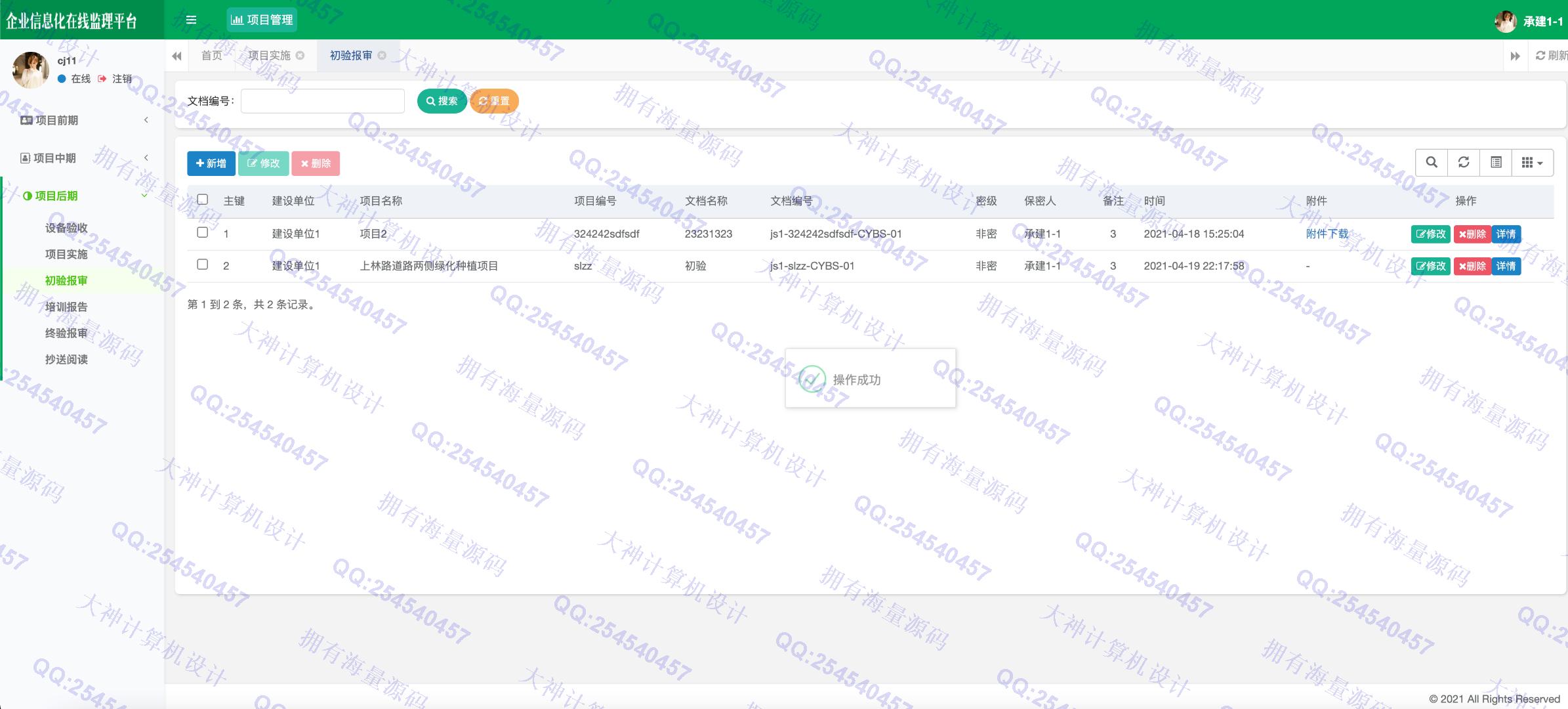Image resolution: width=1568 pixels, height=709 pixels.
Task: Click 删除 for the 上林路 project row
Action: tap(1472, 266)
